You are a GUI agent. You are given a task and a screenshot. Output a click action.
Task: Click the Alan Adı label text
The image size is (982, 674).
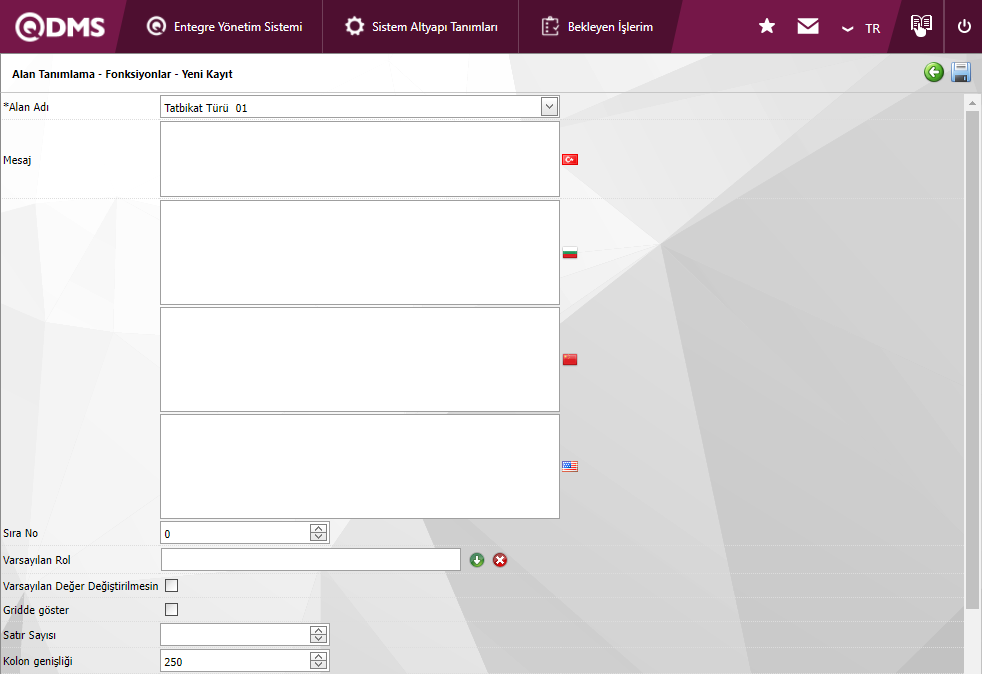coord(26,107)
